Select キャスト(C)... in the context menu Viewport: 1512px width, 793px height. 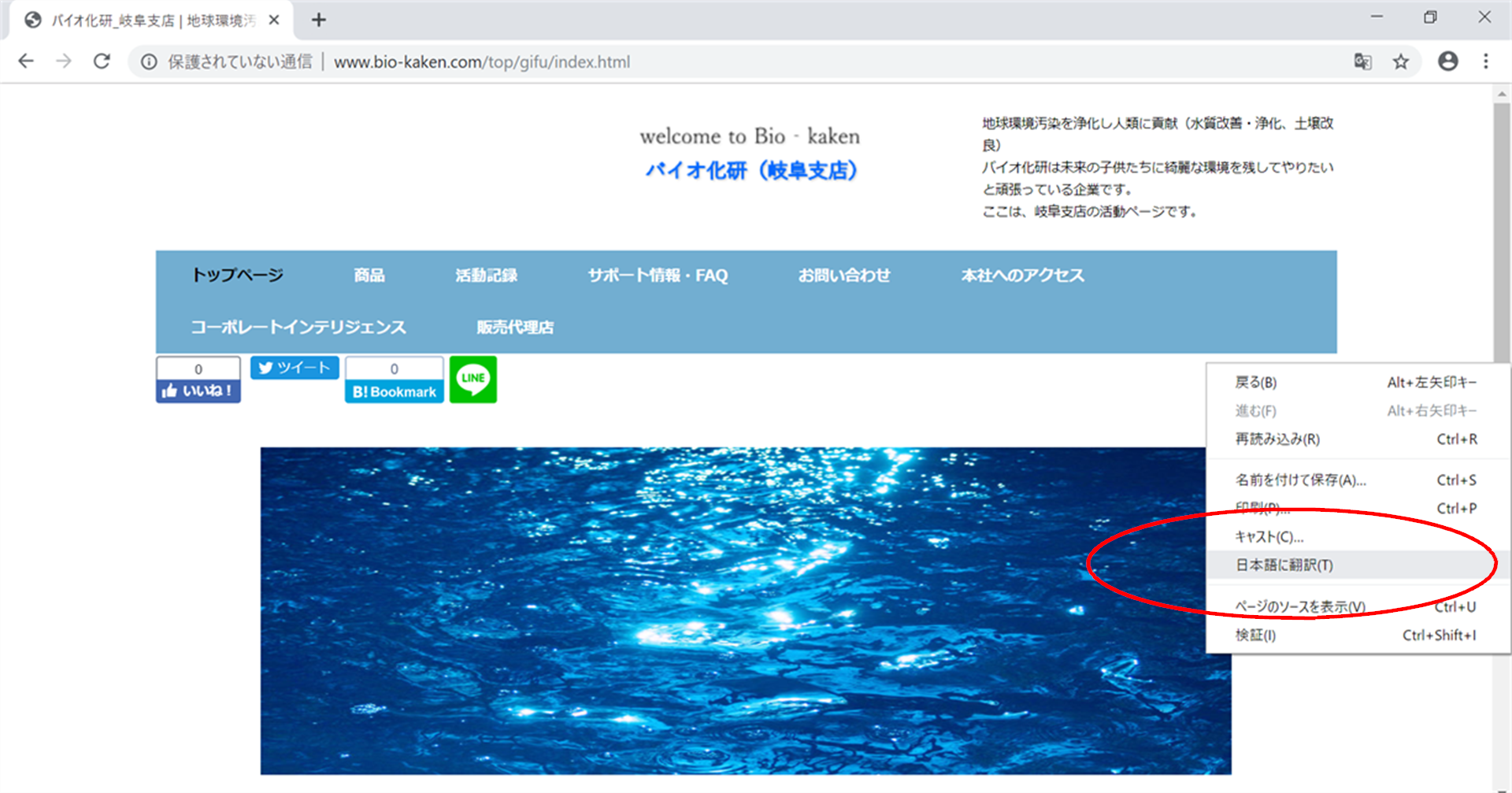point(1358,536)
